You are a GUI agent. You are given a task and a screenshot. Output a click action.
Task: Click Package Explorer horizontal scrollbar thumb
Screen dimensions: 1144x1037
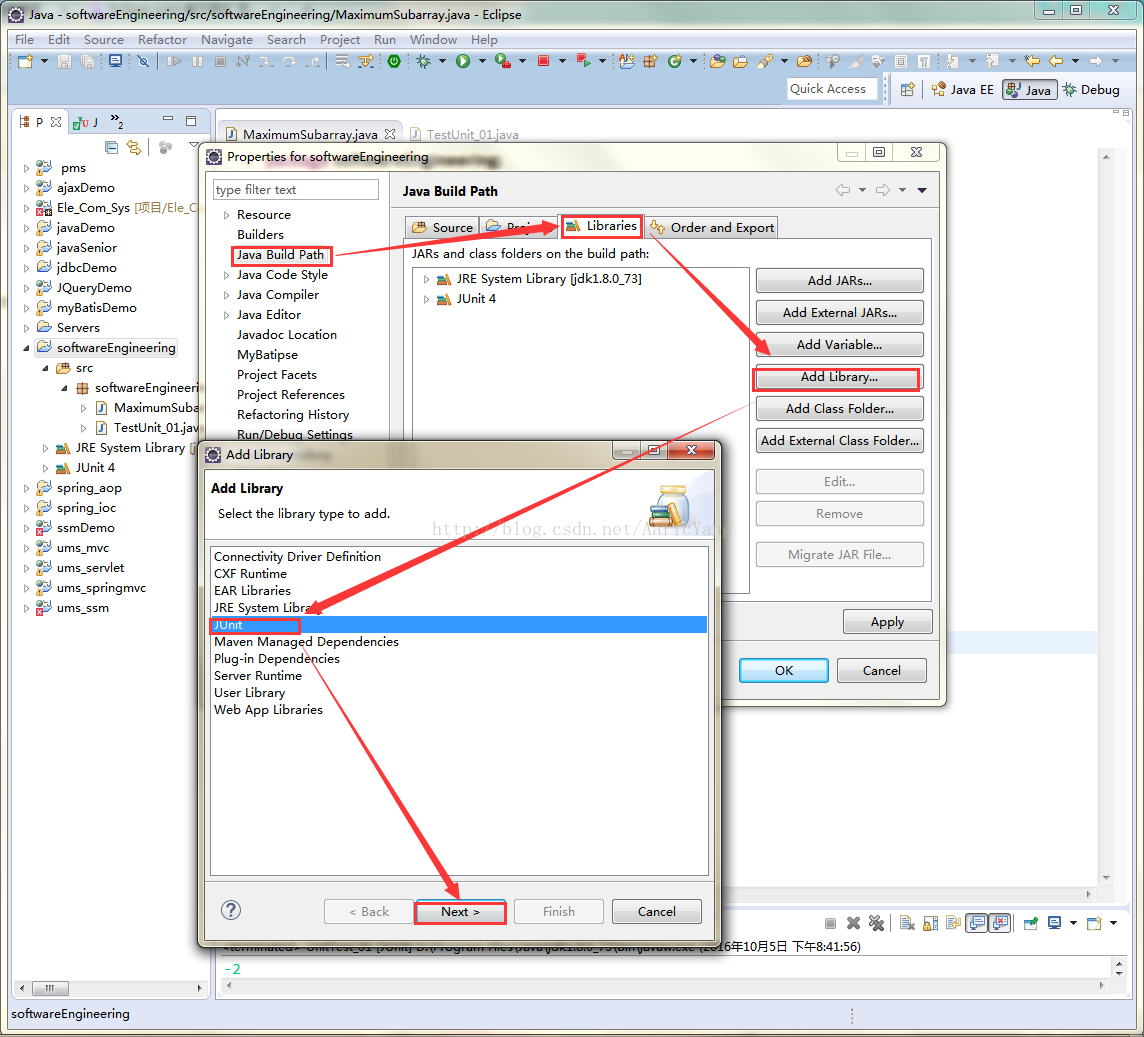tap(50, 988)
